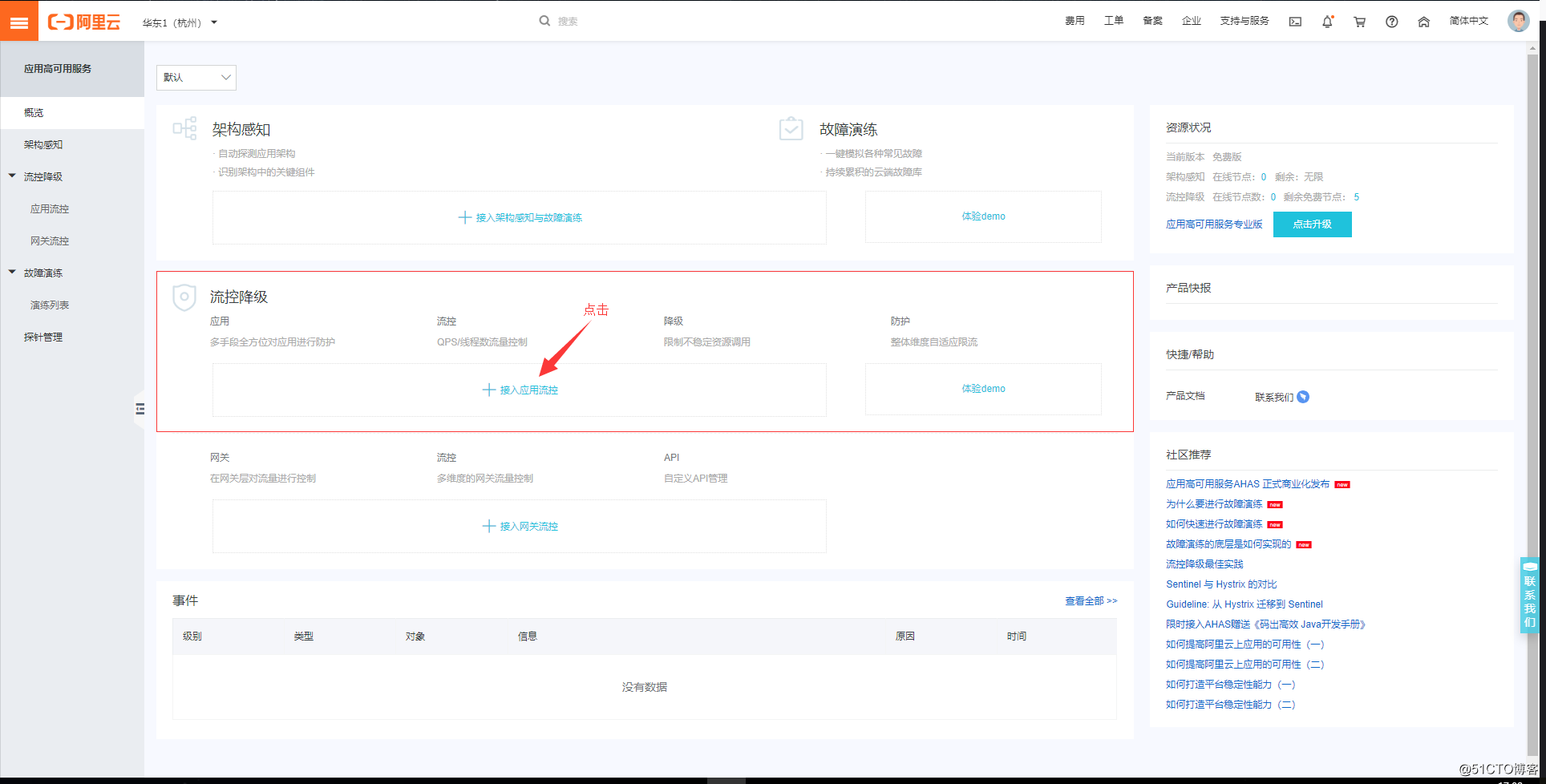Viewport: 1546px width, 784px height.
Task: Open the shopping cart icon
Action: 1359,22
